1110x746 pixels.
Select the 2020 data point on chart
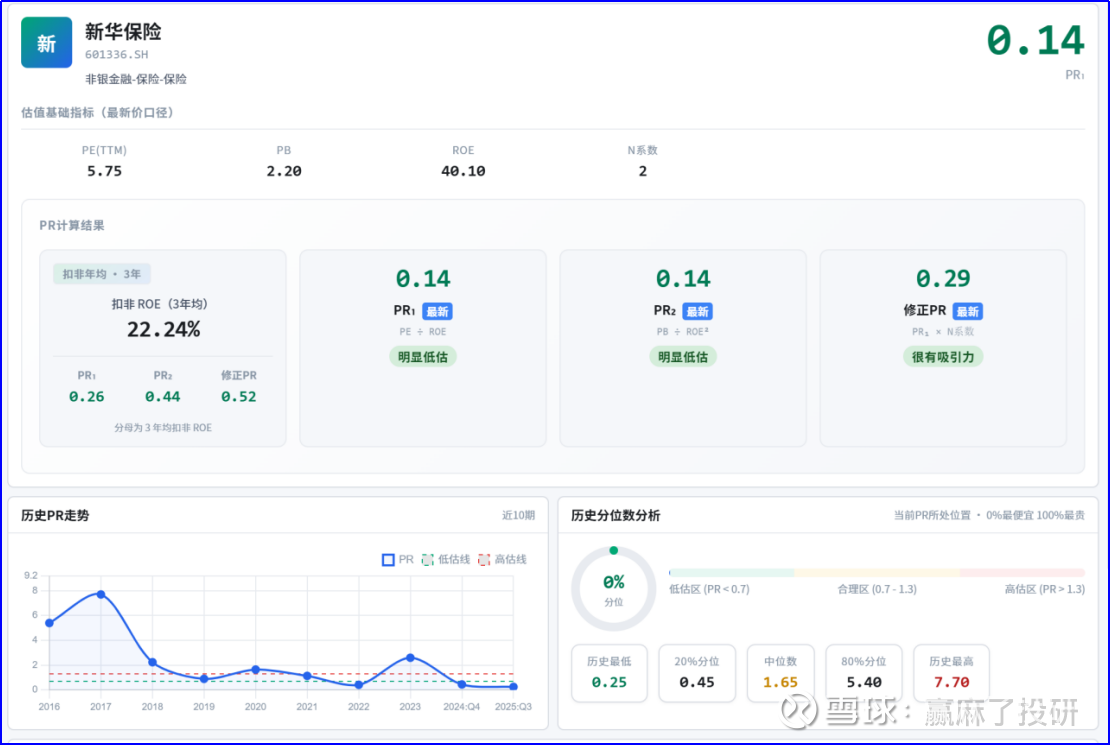pyautogui.click(x=256, y=669)
